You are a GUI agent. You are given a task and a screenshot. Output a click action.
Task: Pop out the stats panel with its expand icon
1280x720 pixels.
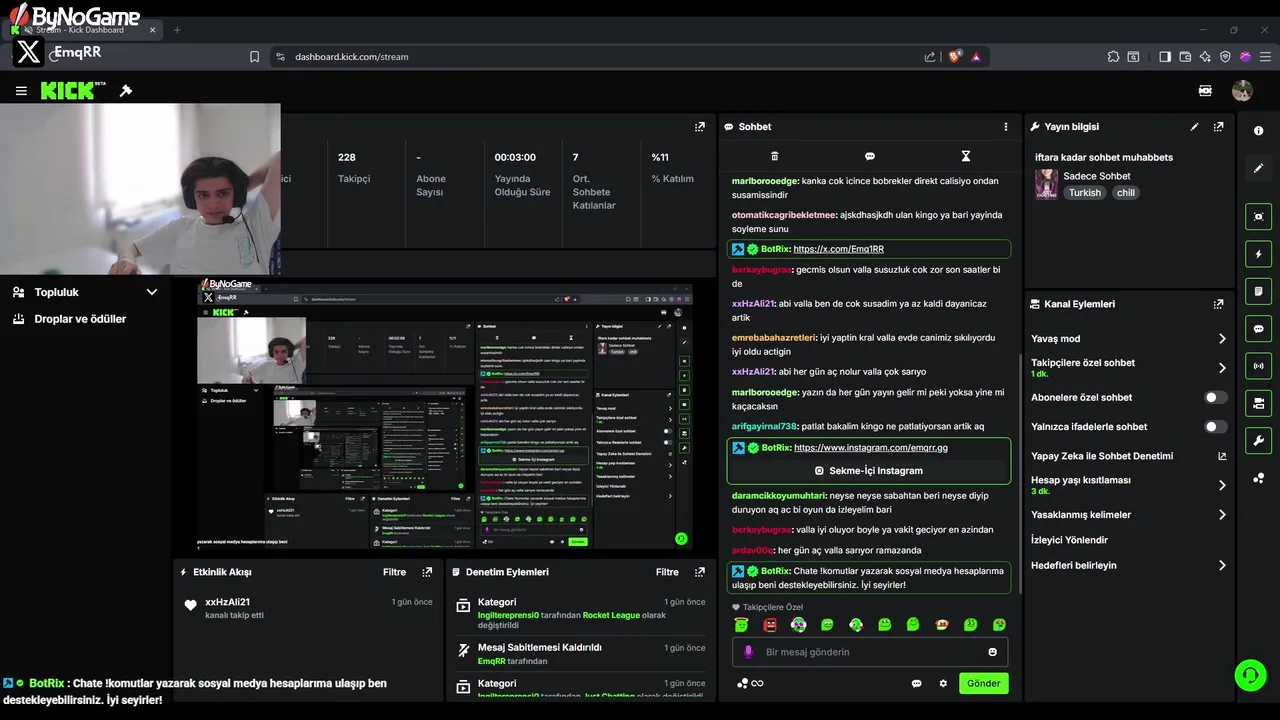click(x=700, y=127)
